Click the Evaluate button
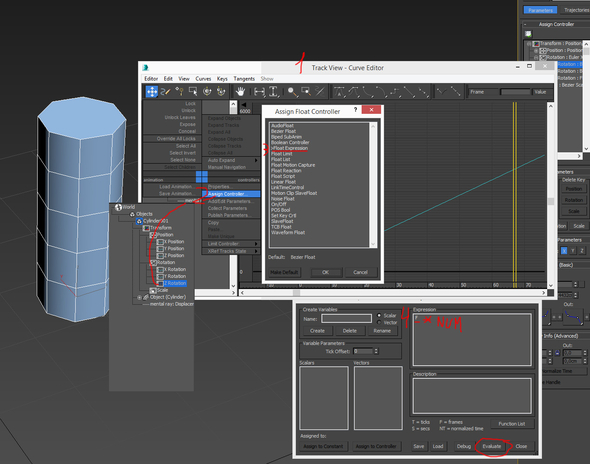590x464 pixels. 492,446
